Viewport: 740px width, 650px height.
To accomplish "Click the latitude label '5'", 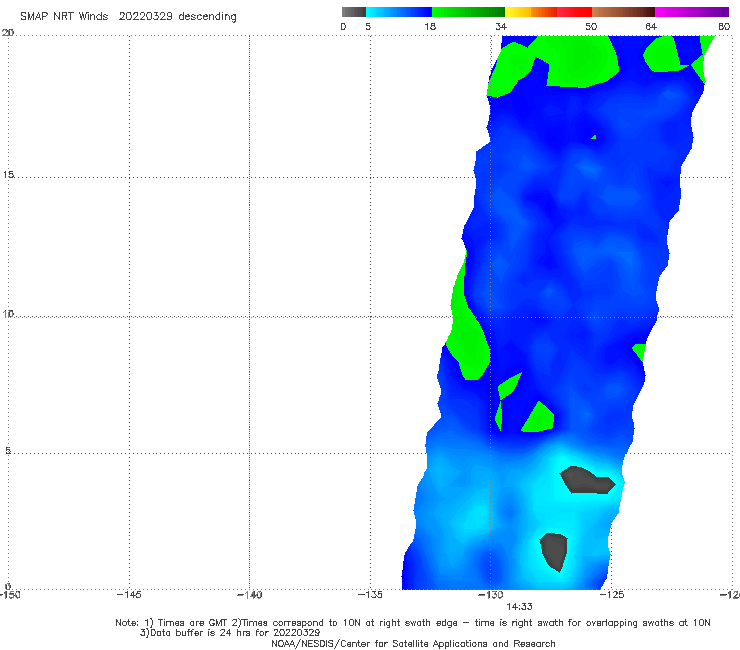I will [x=8, y=450].
